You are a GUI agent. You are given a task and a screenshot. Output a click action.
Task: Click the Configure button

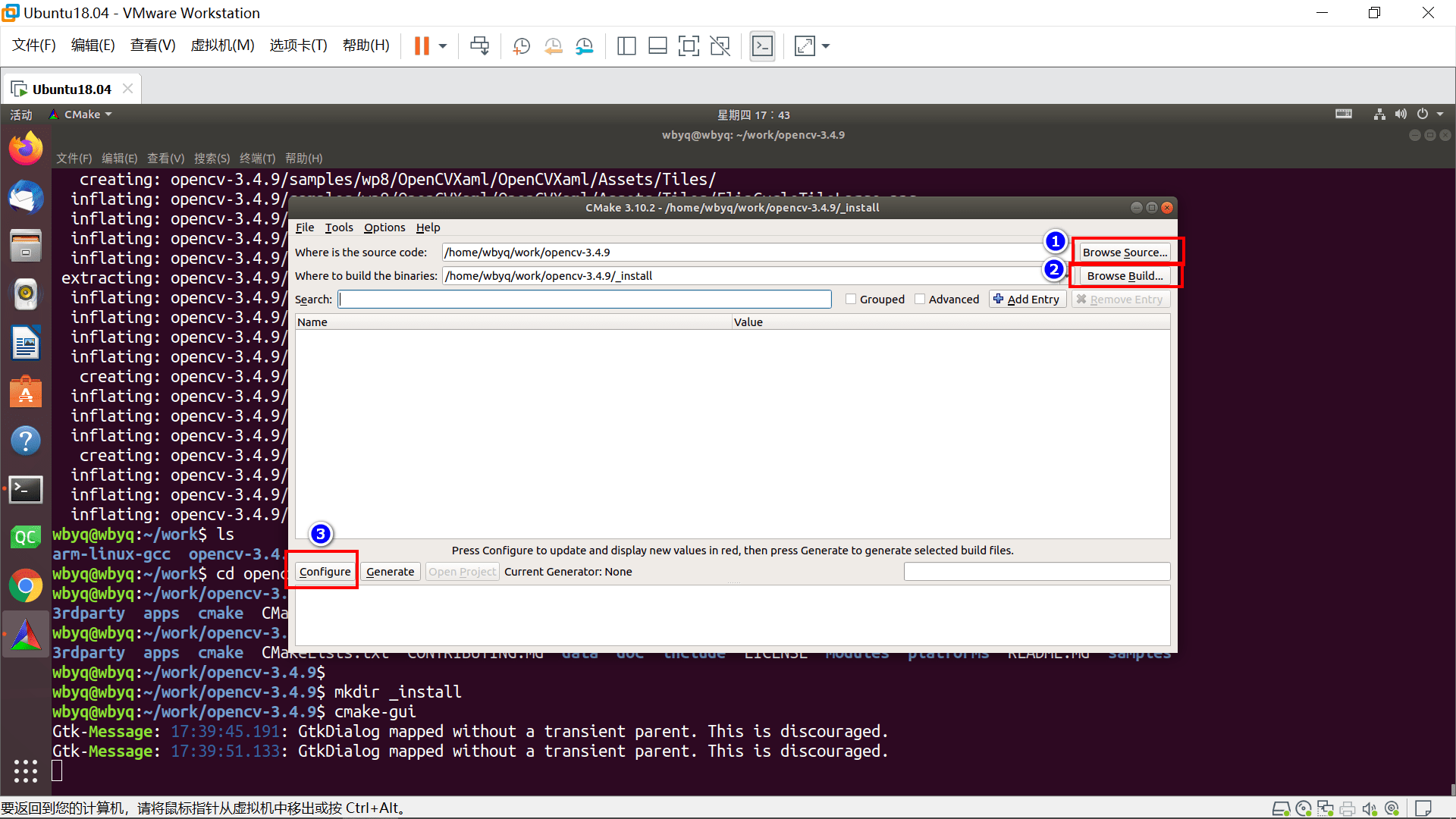325,572
